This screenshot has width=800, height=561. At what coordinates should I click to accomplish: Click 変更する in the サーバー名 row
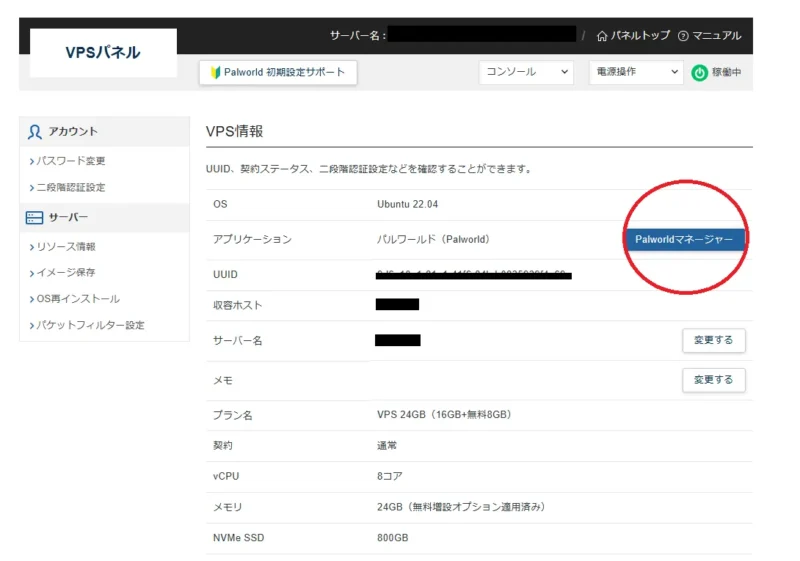[x=714, y=340]
